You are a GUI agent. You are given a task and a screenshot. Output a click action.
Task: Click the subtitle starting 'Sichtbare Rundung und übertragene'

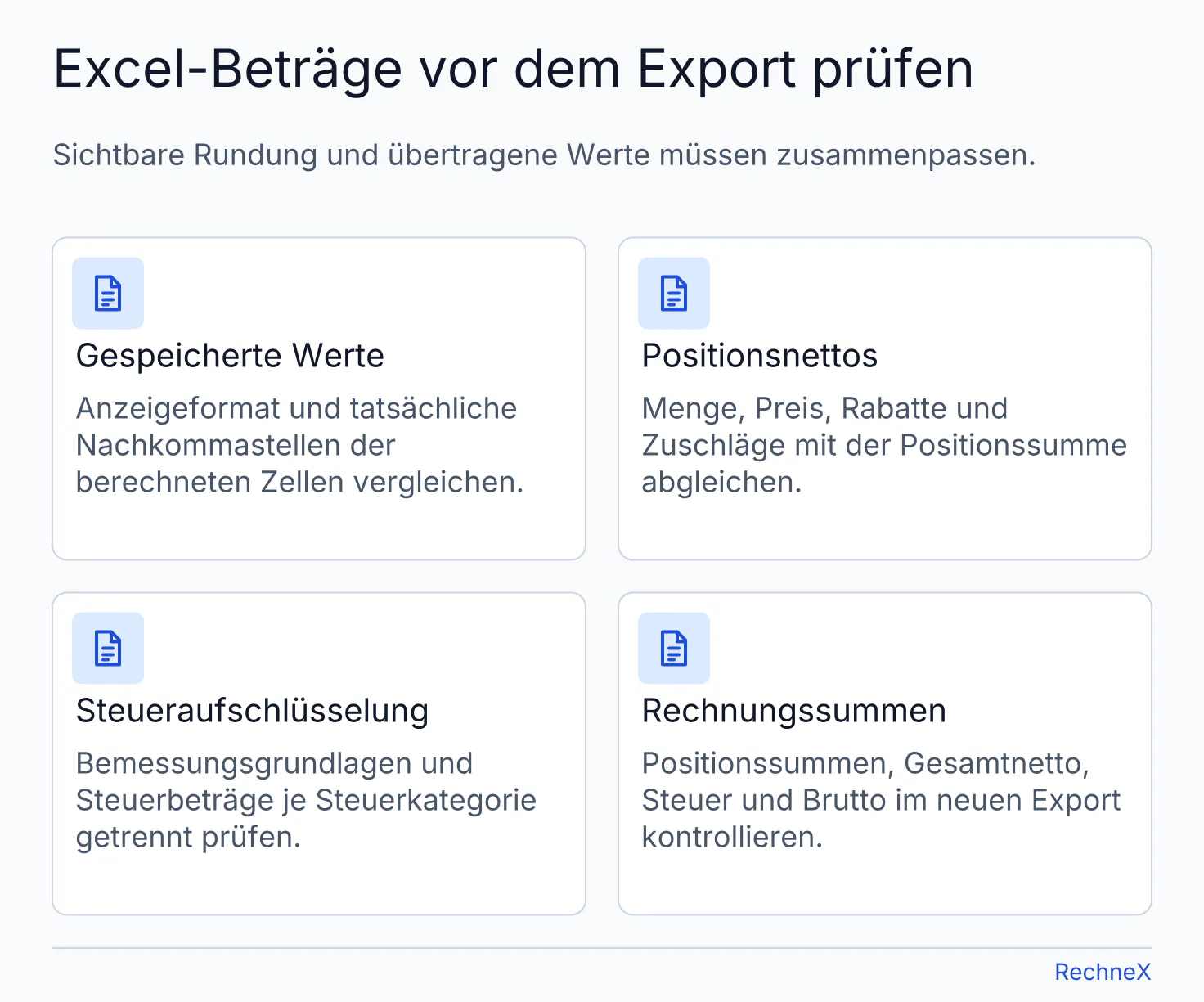click(x=545, y=155)
